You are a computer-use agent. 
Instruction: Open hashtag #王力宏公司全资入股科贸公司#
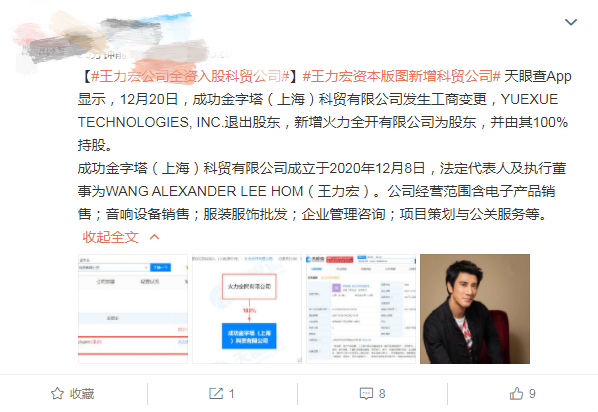click(x=190, y=76)
